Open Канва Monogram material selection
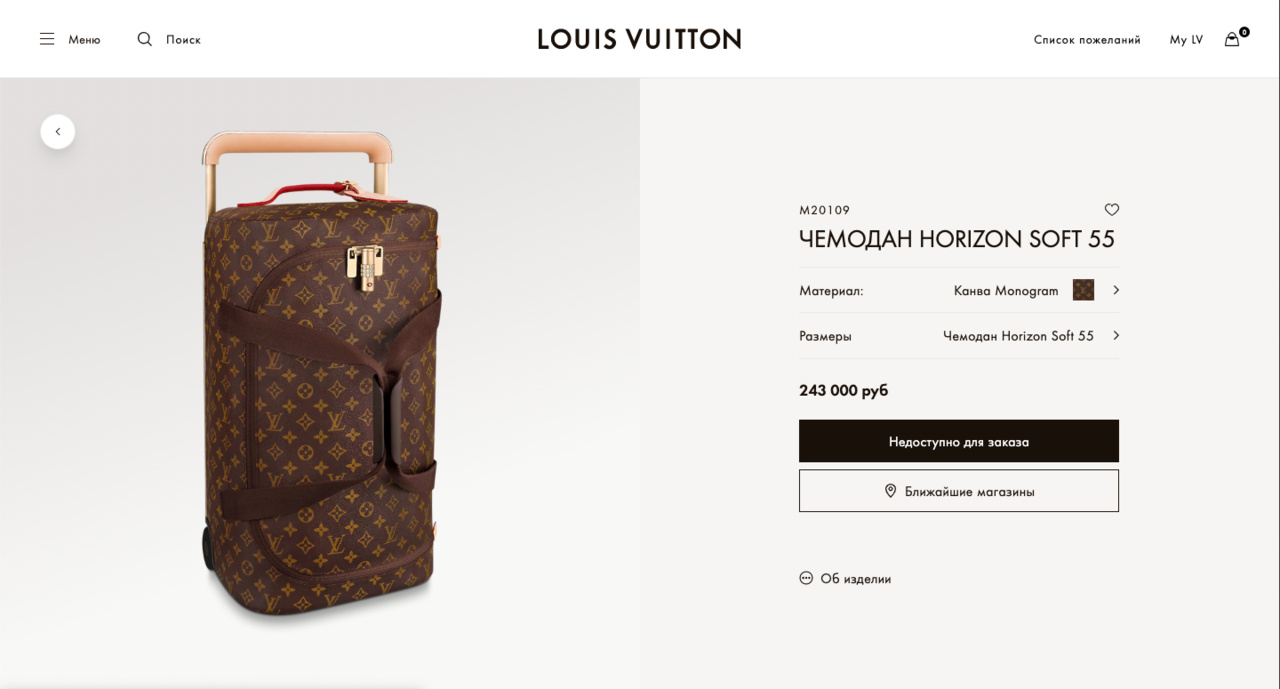This screenshot has height=689, width=1280. tap(1005, 290)
